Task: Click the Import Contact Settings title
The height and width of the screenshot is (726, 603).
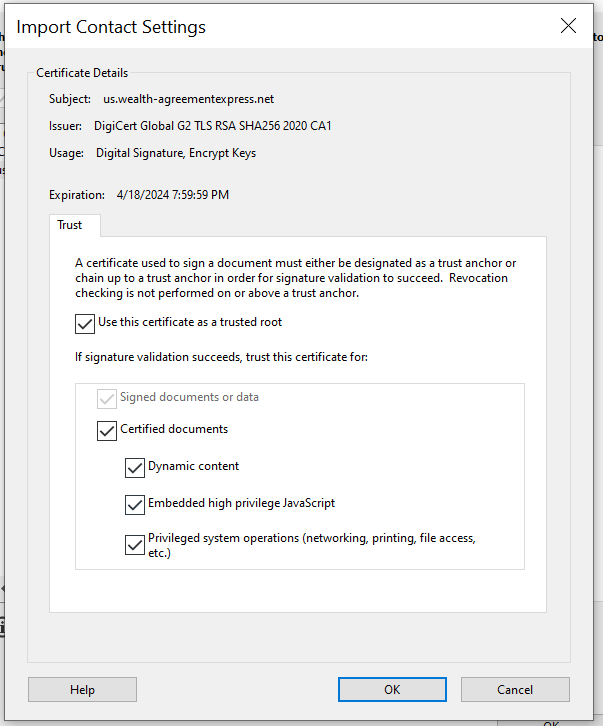Action: [x=111, y=27]
